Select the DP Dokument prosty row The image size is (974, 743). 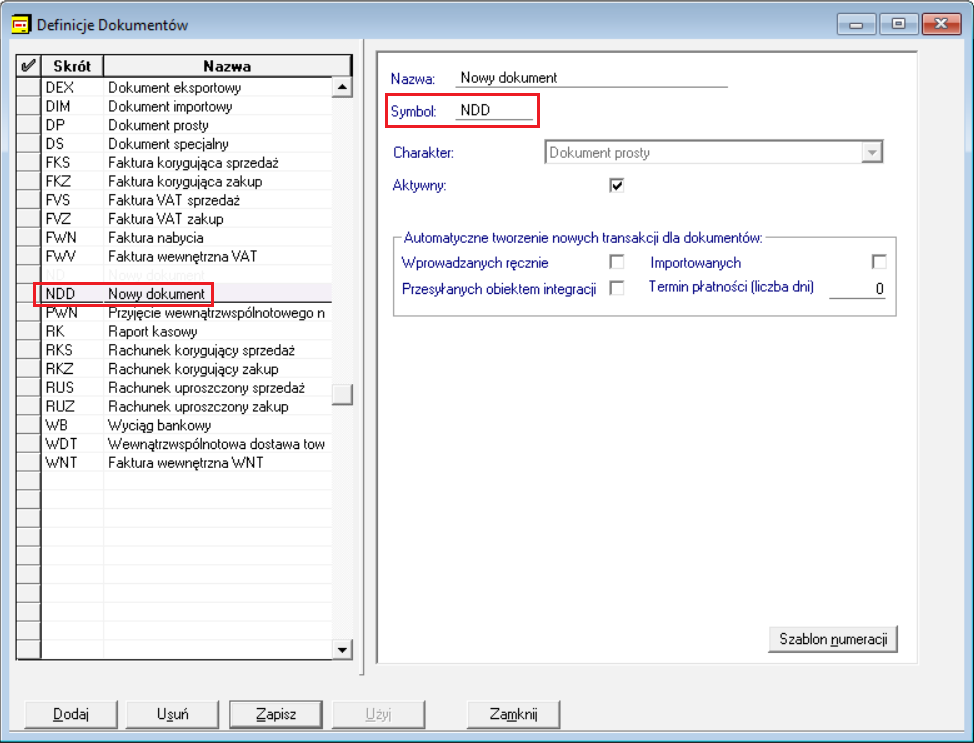coord(186,125)
